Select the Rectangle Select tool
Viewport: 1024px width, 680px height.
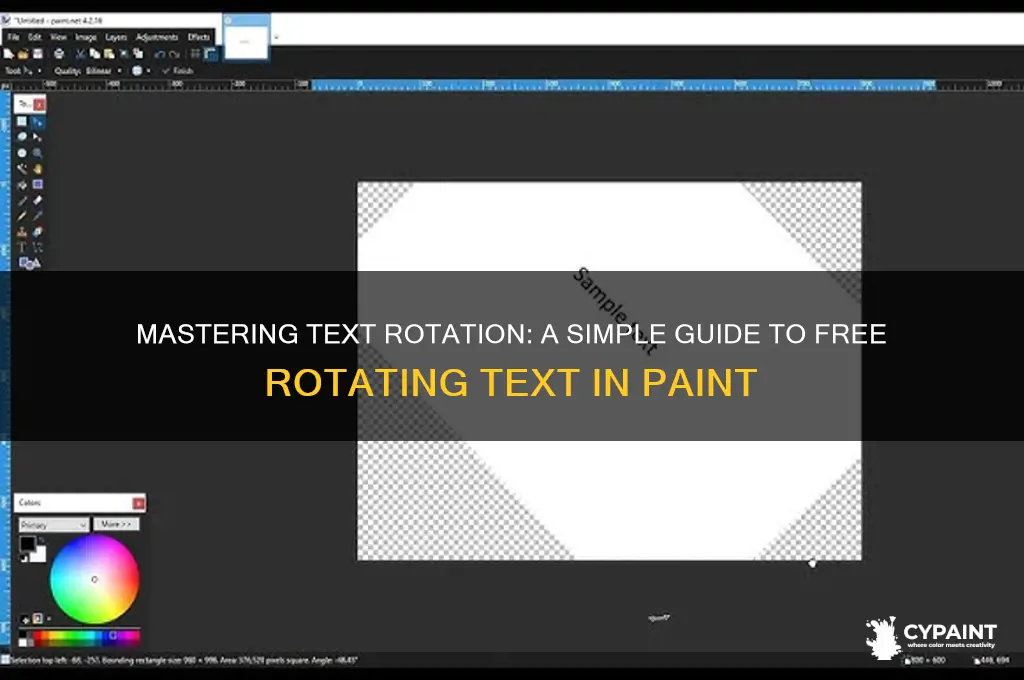[22, 121]
